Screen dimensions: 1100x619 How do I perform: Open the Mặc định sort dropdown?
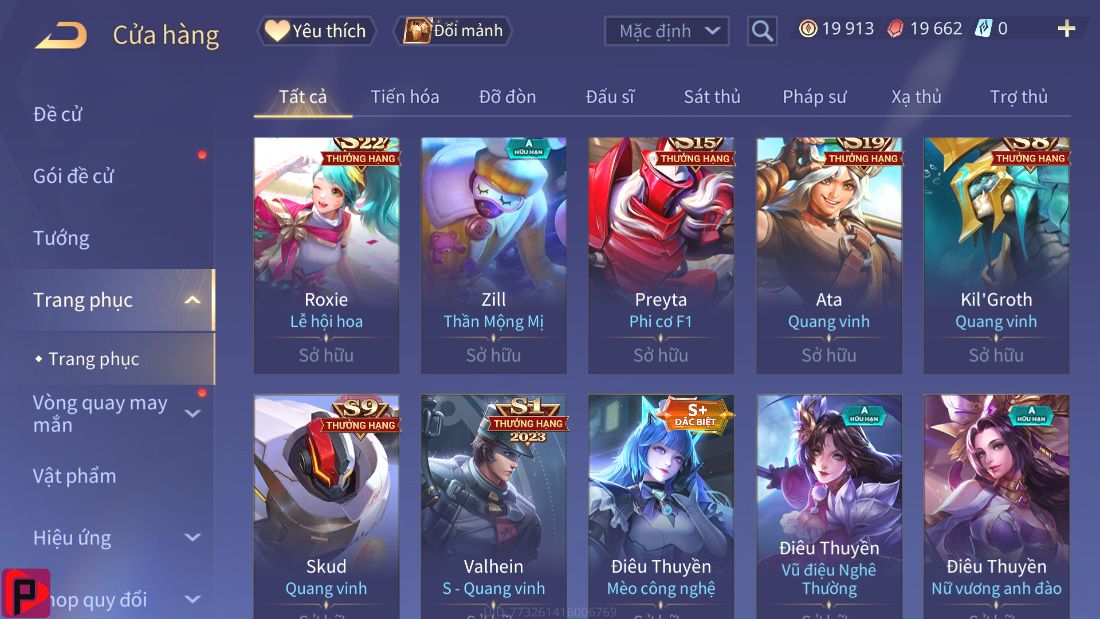[666, 31]
